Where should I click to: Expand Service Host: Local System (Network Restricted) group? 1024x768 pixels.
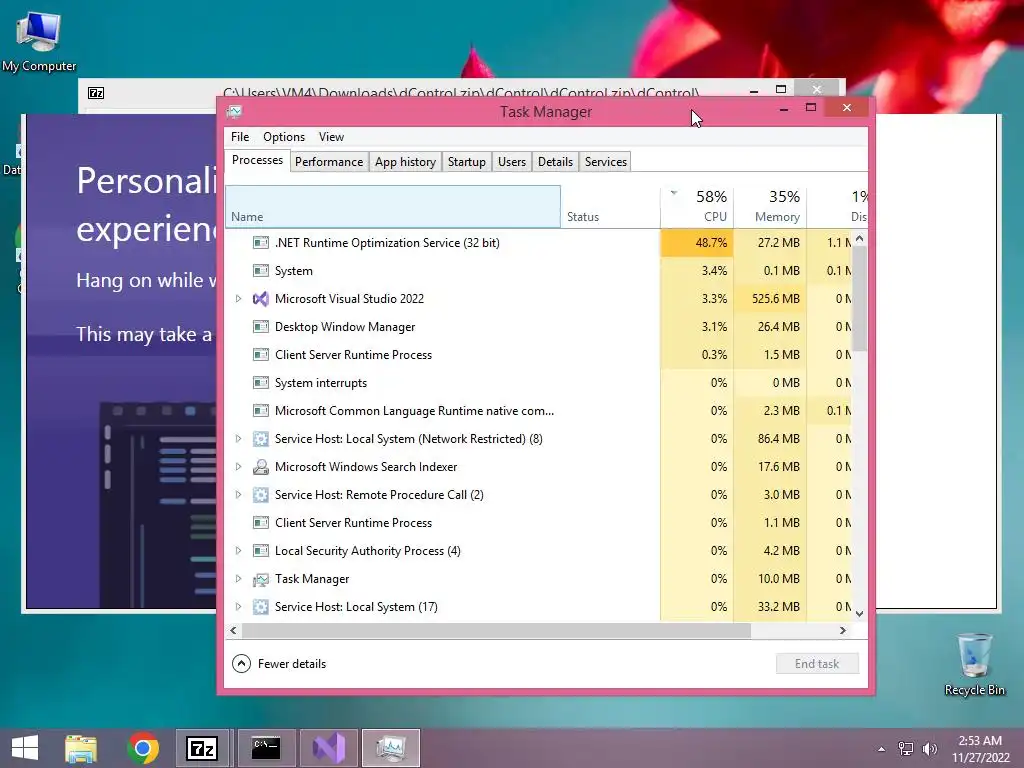pos(238,439)
